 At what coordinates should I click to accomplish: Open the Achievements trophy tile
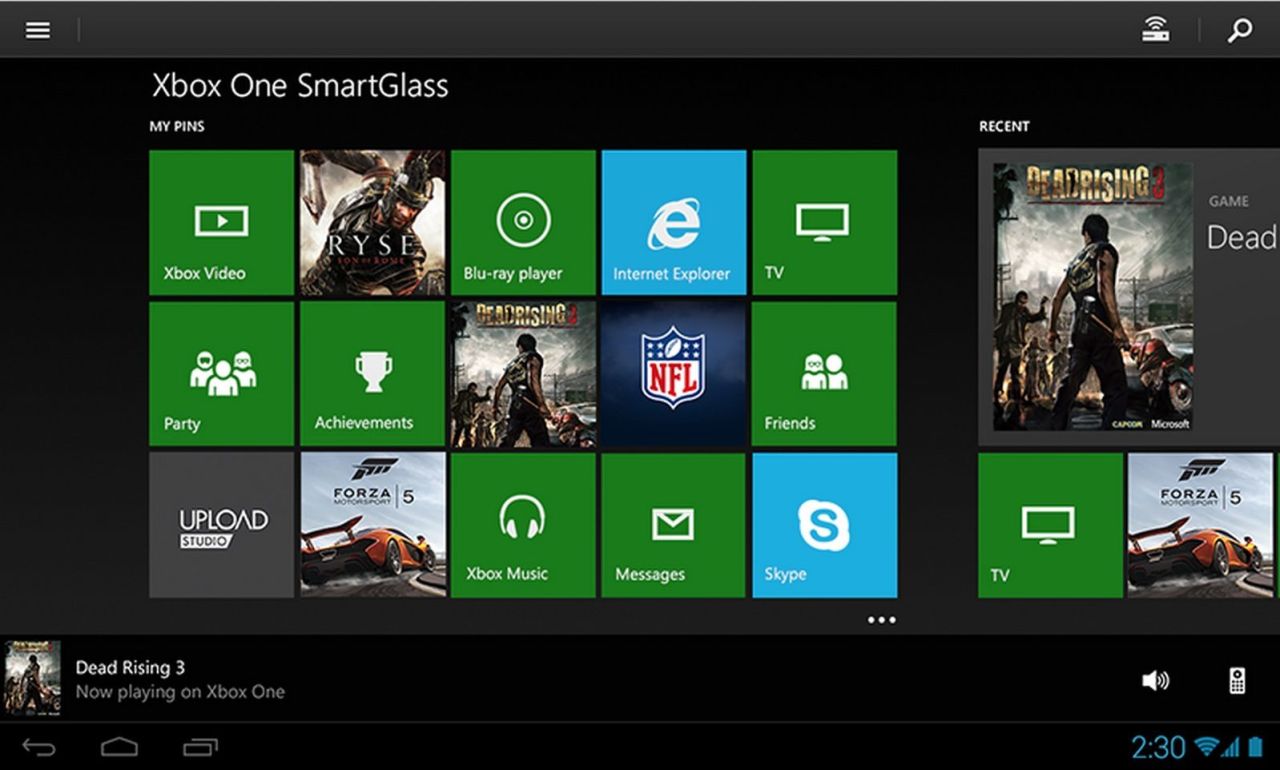pos(372,373)
